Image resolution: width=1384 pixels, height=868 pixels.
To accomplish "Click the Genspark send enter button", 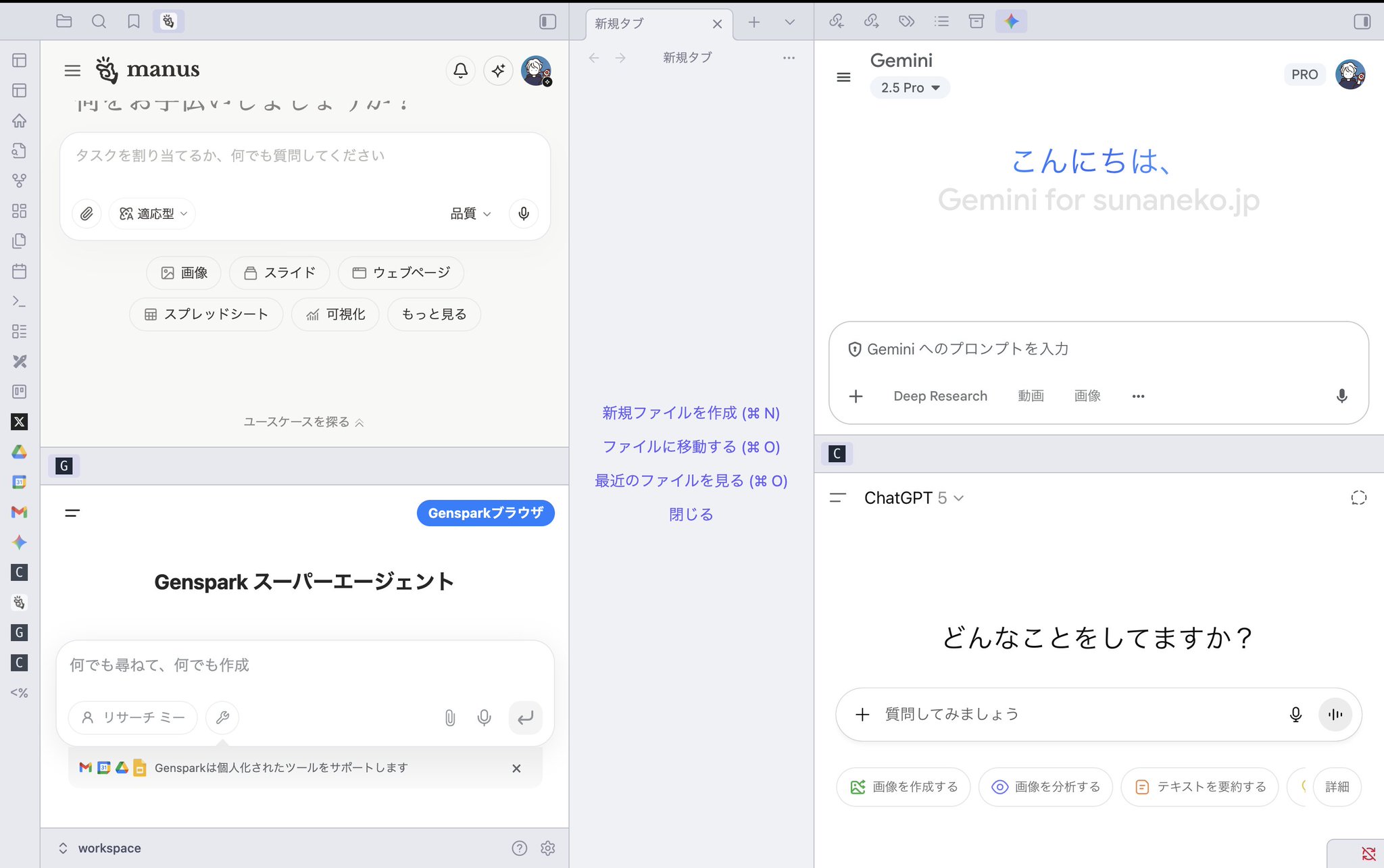I will (525, 717).
